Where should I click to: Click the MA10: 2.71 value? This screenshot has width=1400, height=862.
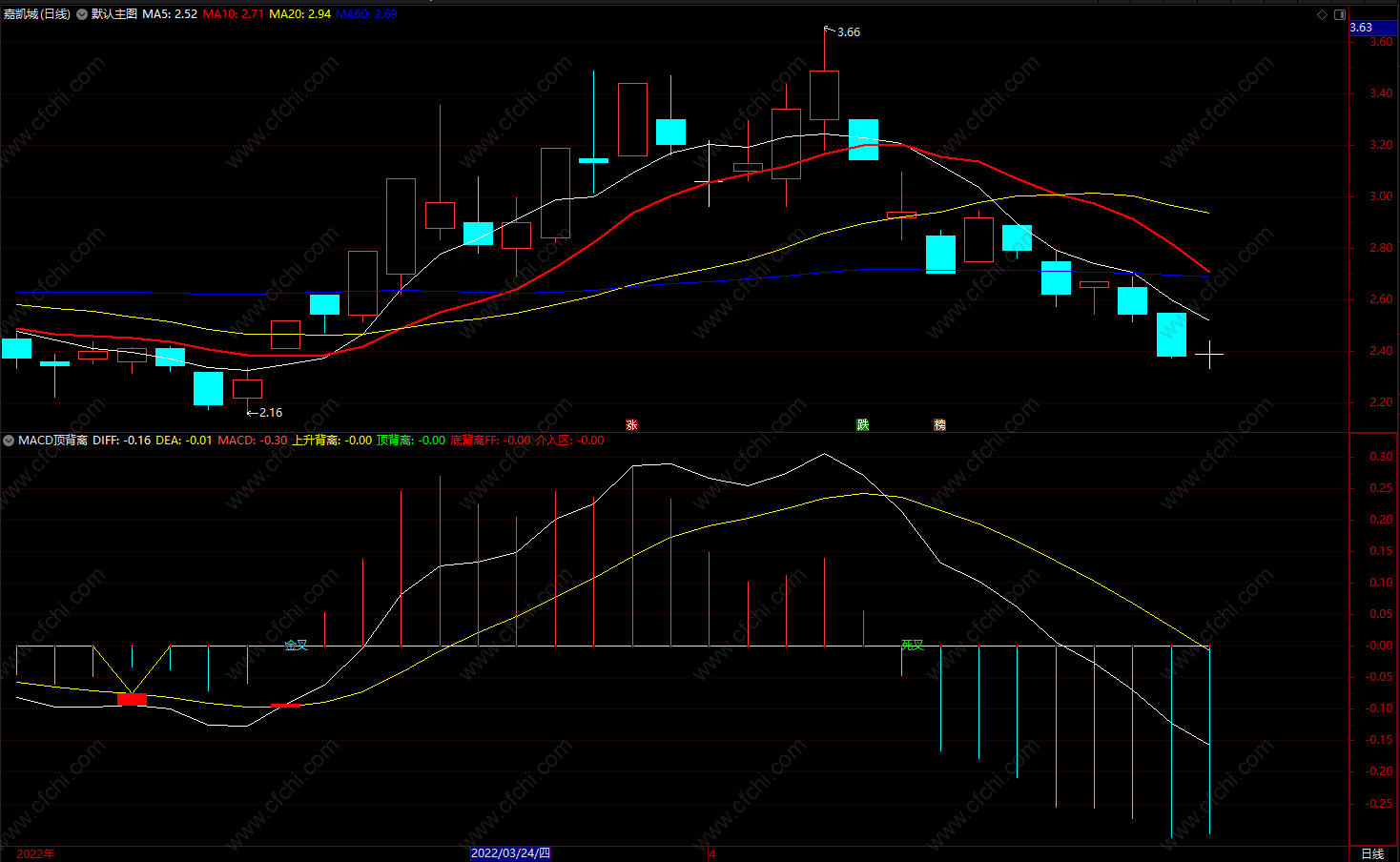pos(234,14)
